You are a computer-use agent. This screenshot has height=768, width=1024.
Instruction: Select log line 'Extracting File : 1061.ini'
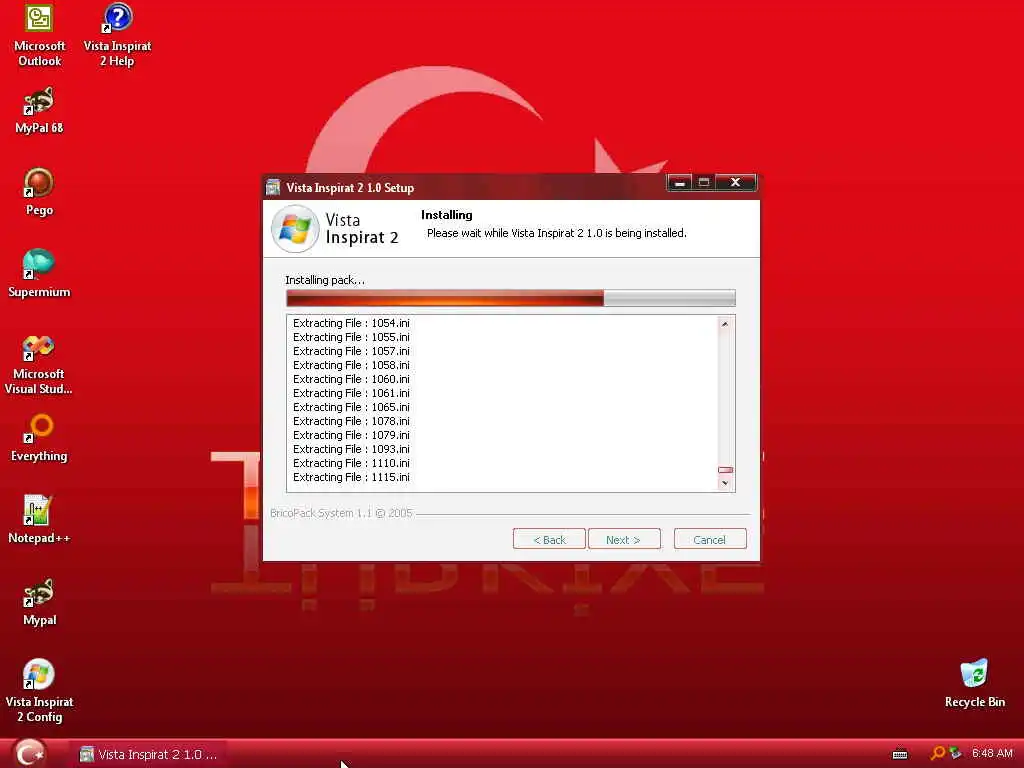pos(351,393)
